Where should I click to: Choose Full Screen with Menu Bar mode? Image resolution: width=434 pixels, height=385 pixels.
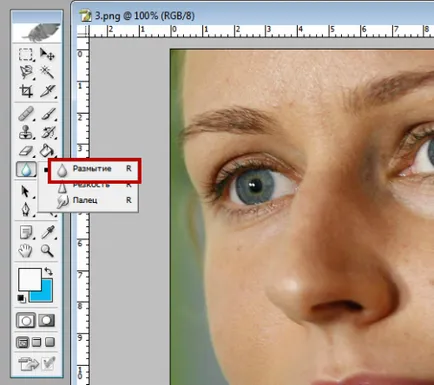coord(36,342)
